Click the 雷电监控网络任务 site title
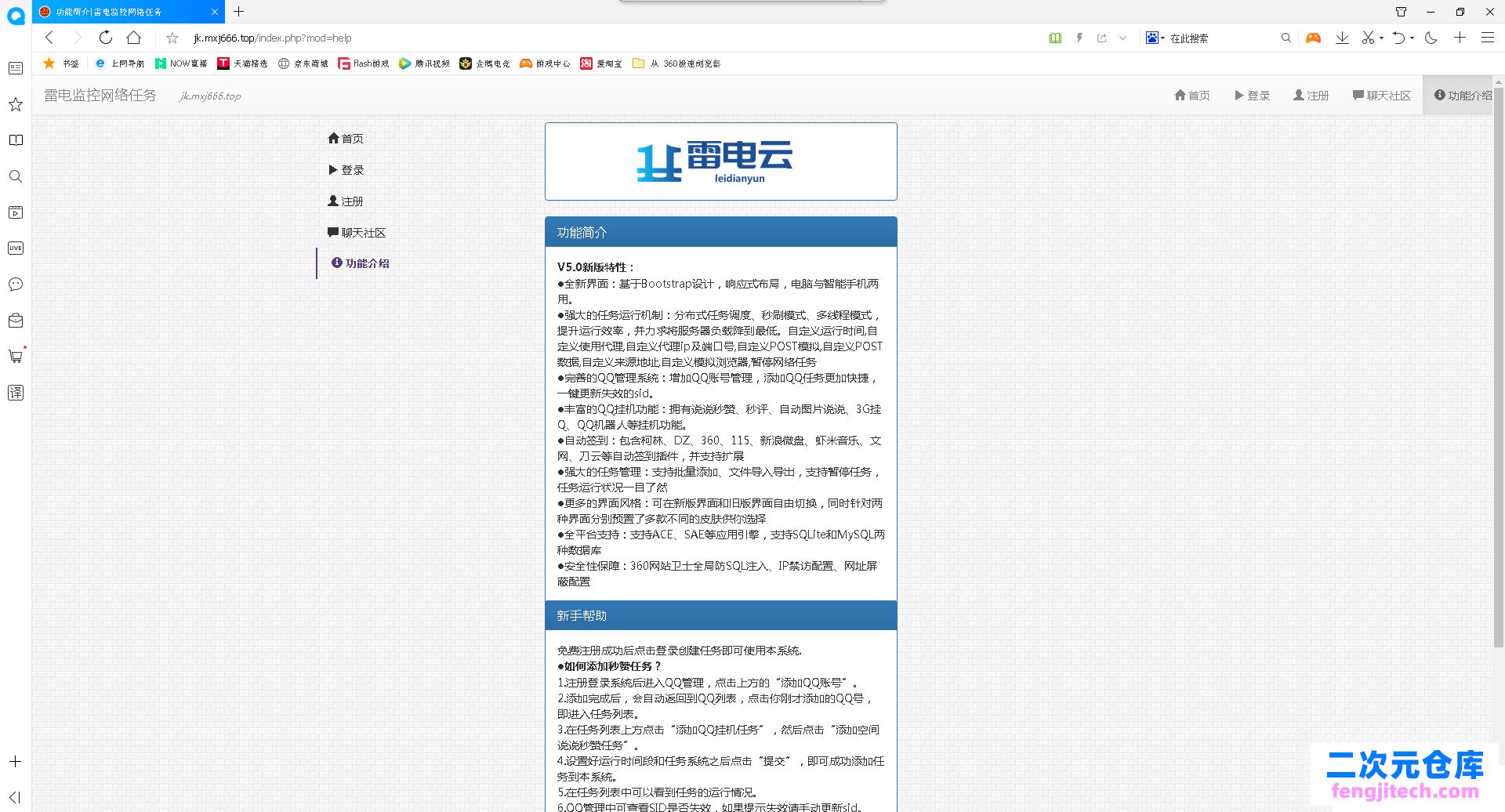Viewport: 1505px width, 812px height. click(x=100, y=95)
